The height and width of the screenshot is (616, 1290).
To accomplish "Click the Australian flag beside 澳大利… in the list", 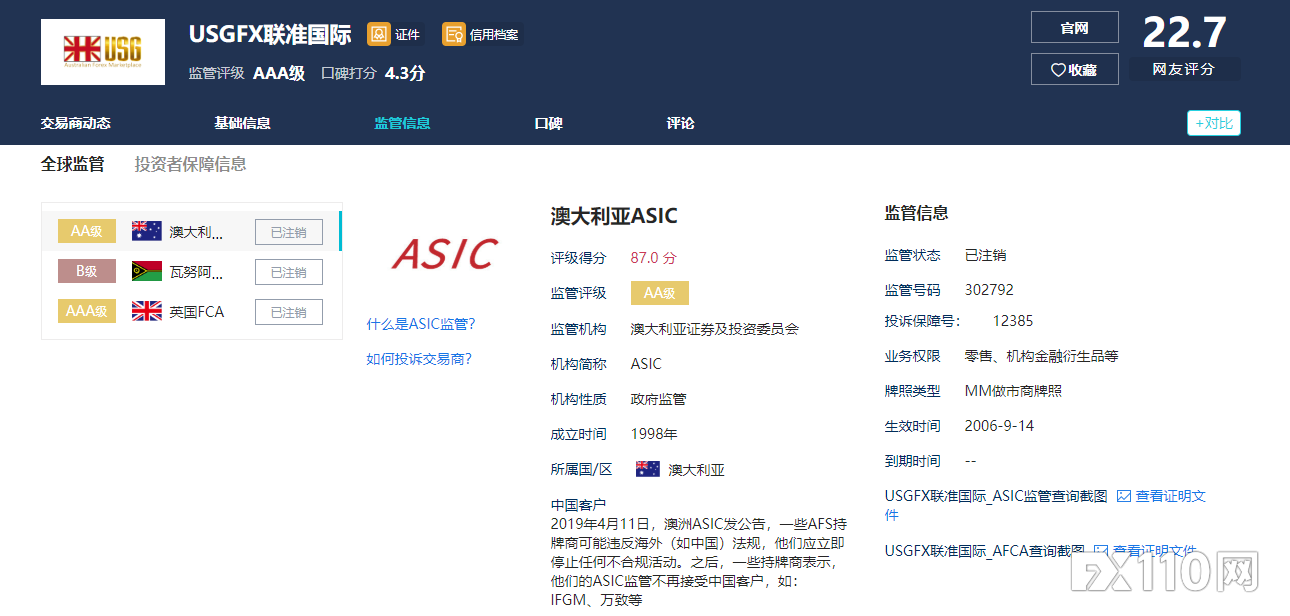I will [x=147, y=231].
